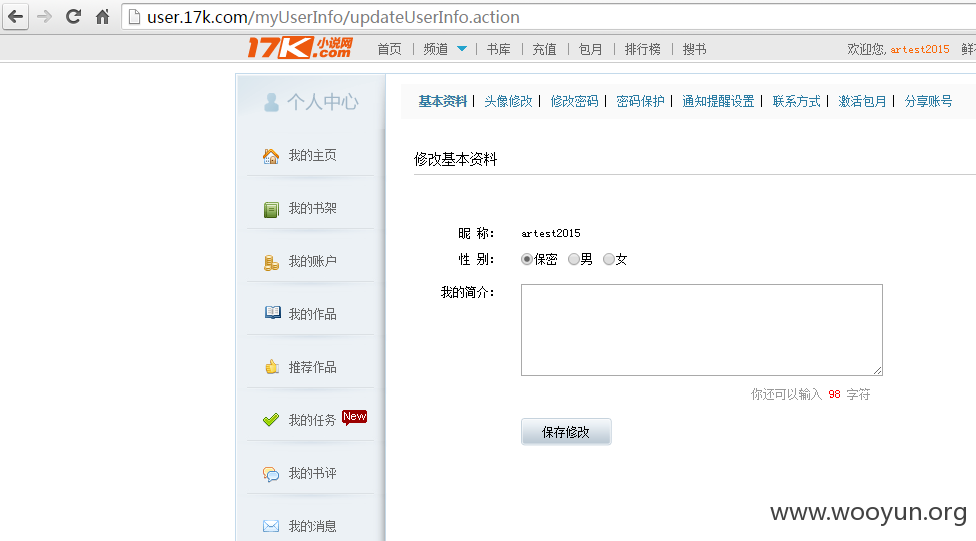Open 搜书 in top navigation
Viewport: 976px width, 541px height.
pyautogui.click(x=695, y=49)
